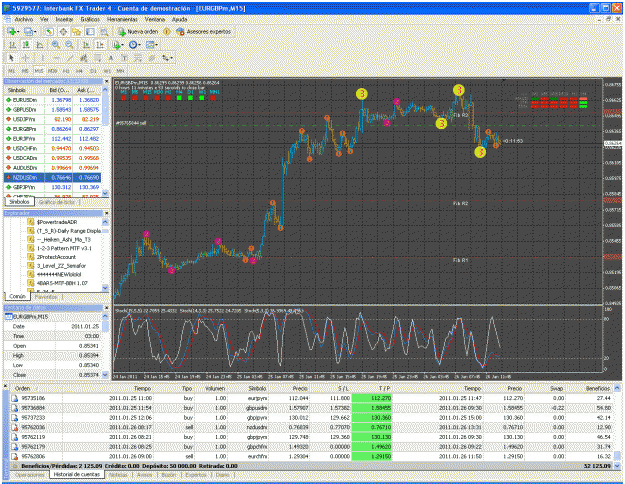Click the Nueva orden button
625x484 pixels.
point(138,31)
